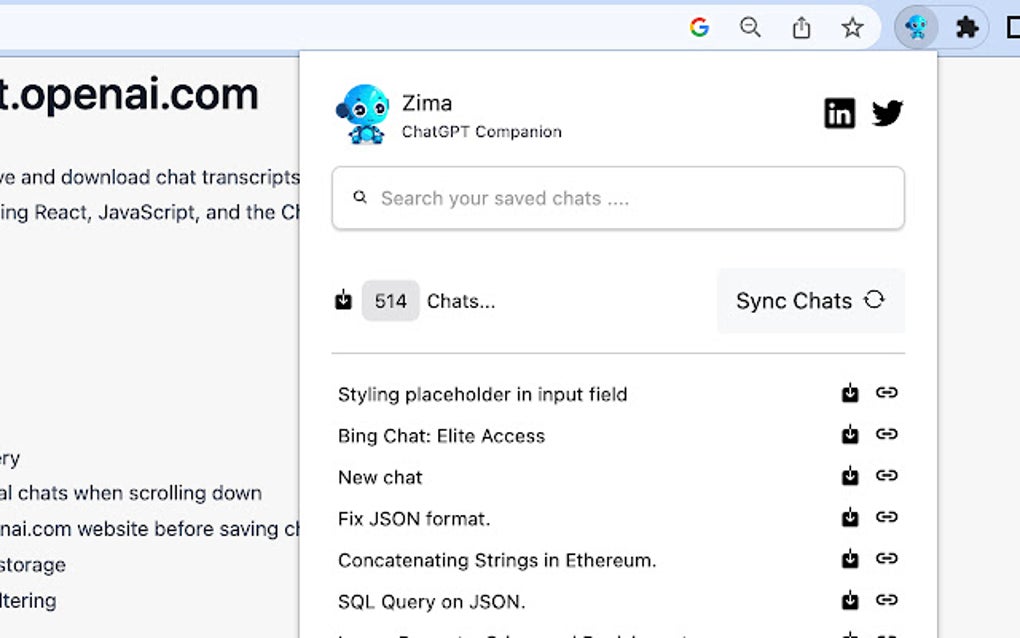Download the 'Fix JSON format.' transcript
1020x638 pixels.
point(850,517)
